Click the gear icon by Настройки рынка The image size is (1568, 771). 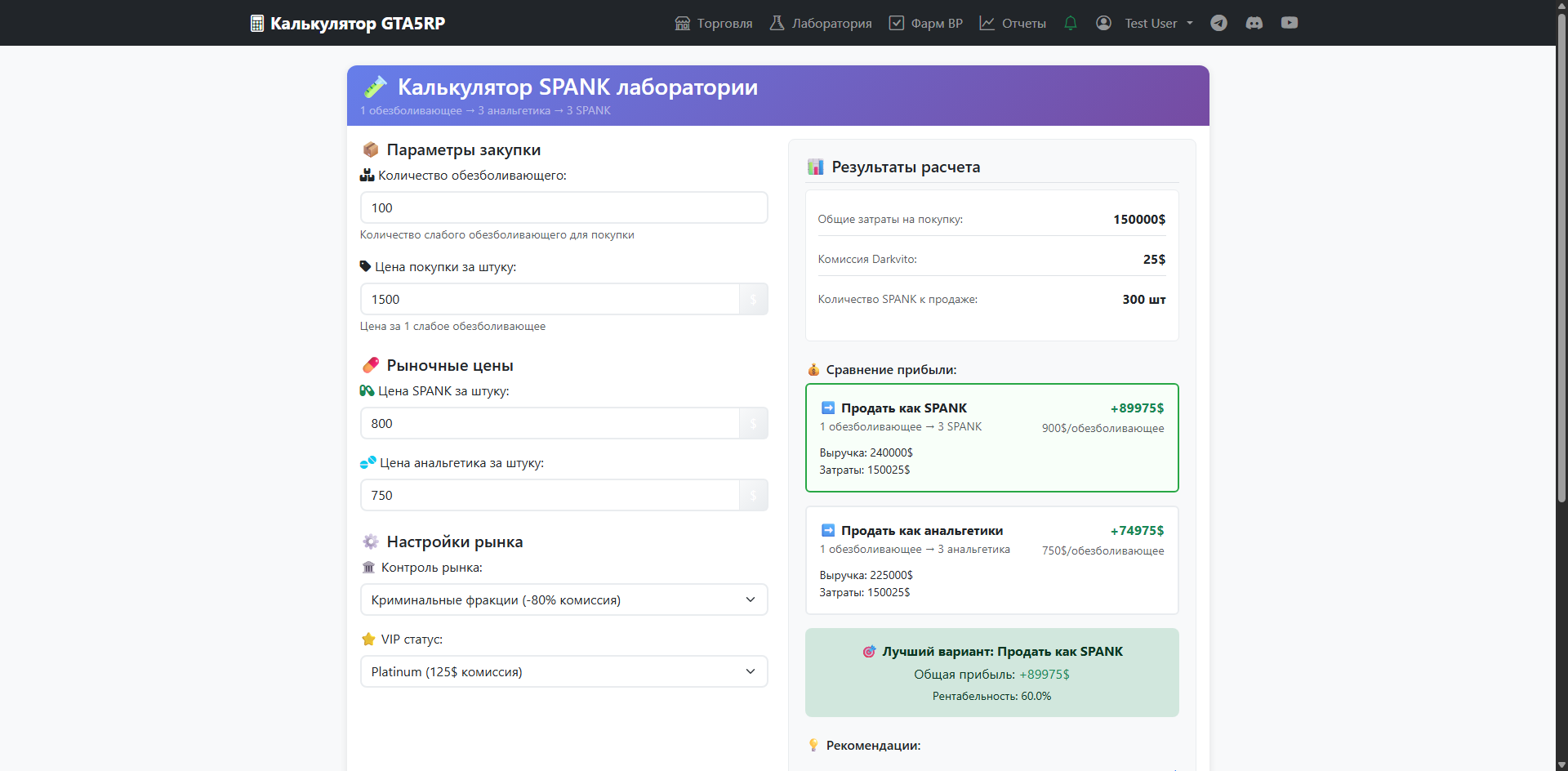[x=371, y=541]
